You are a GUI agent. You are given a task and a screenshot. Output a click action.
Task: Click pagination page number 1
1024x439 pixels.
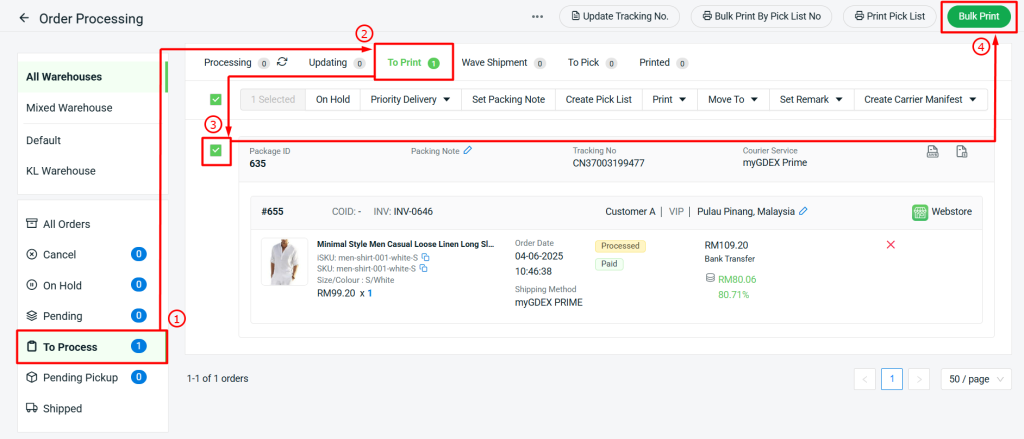point(892,379)
